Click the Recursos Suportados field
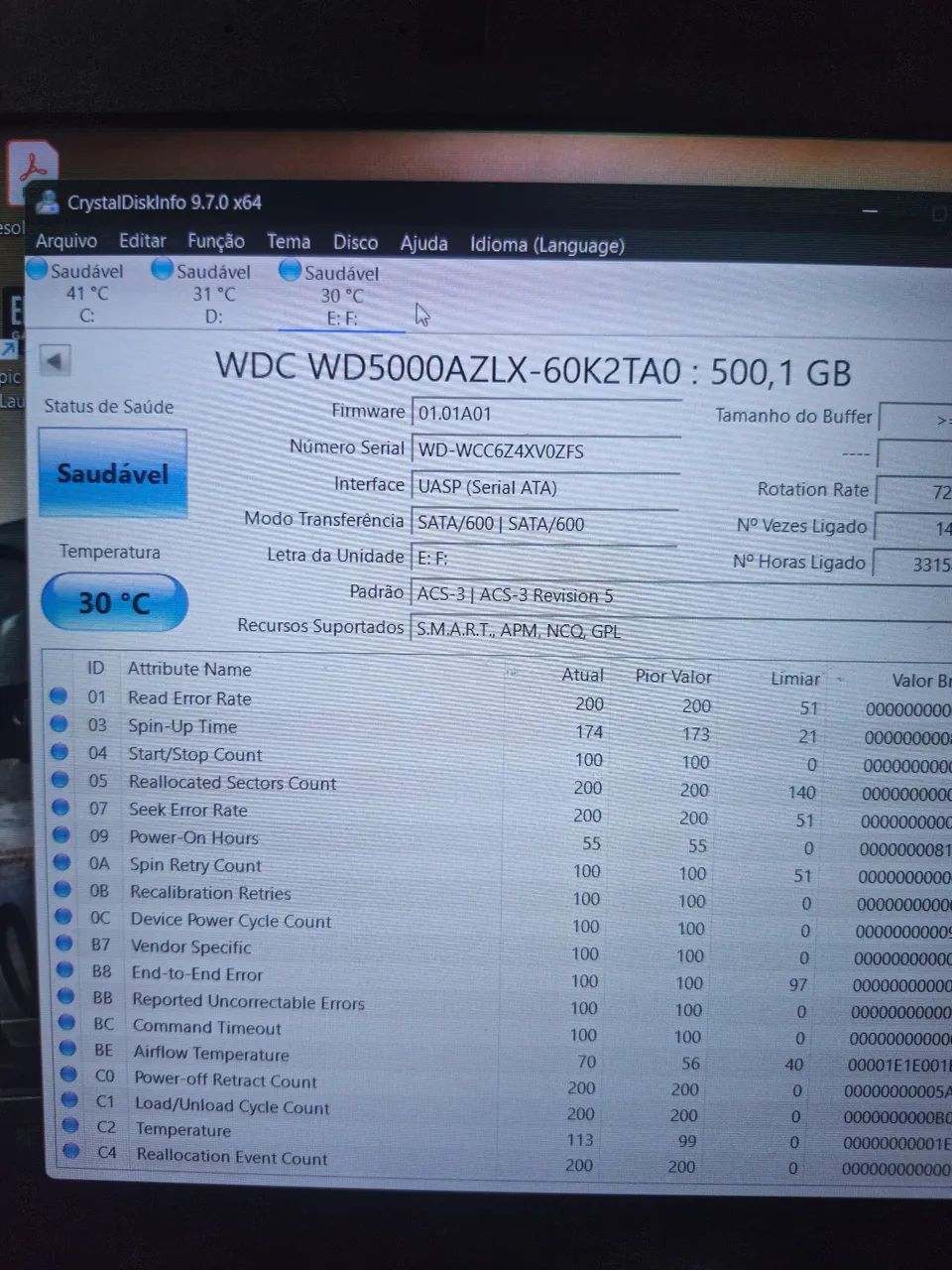952x1270 pixels. [681, 631]
